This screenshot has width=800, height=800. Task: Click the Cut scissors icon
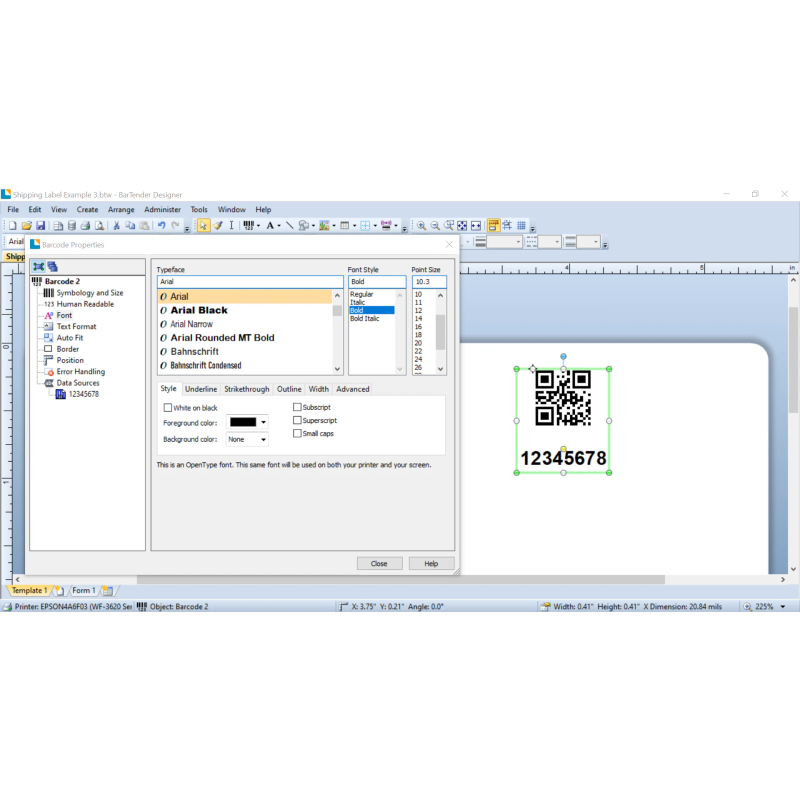pyautogui.click(x=116, y=226)
